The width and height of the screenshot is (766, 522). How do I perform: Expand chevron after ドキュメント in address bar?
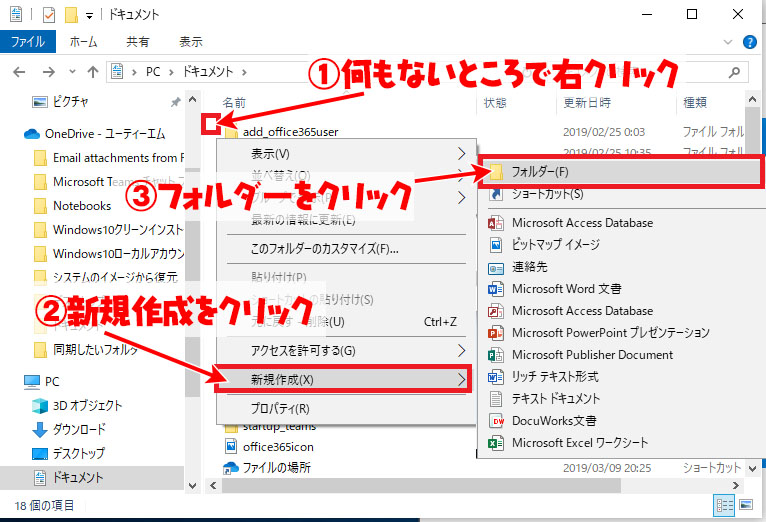click(244, 72)
